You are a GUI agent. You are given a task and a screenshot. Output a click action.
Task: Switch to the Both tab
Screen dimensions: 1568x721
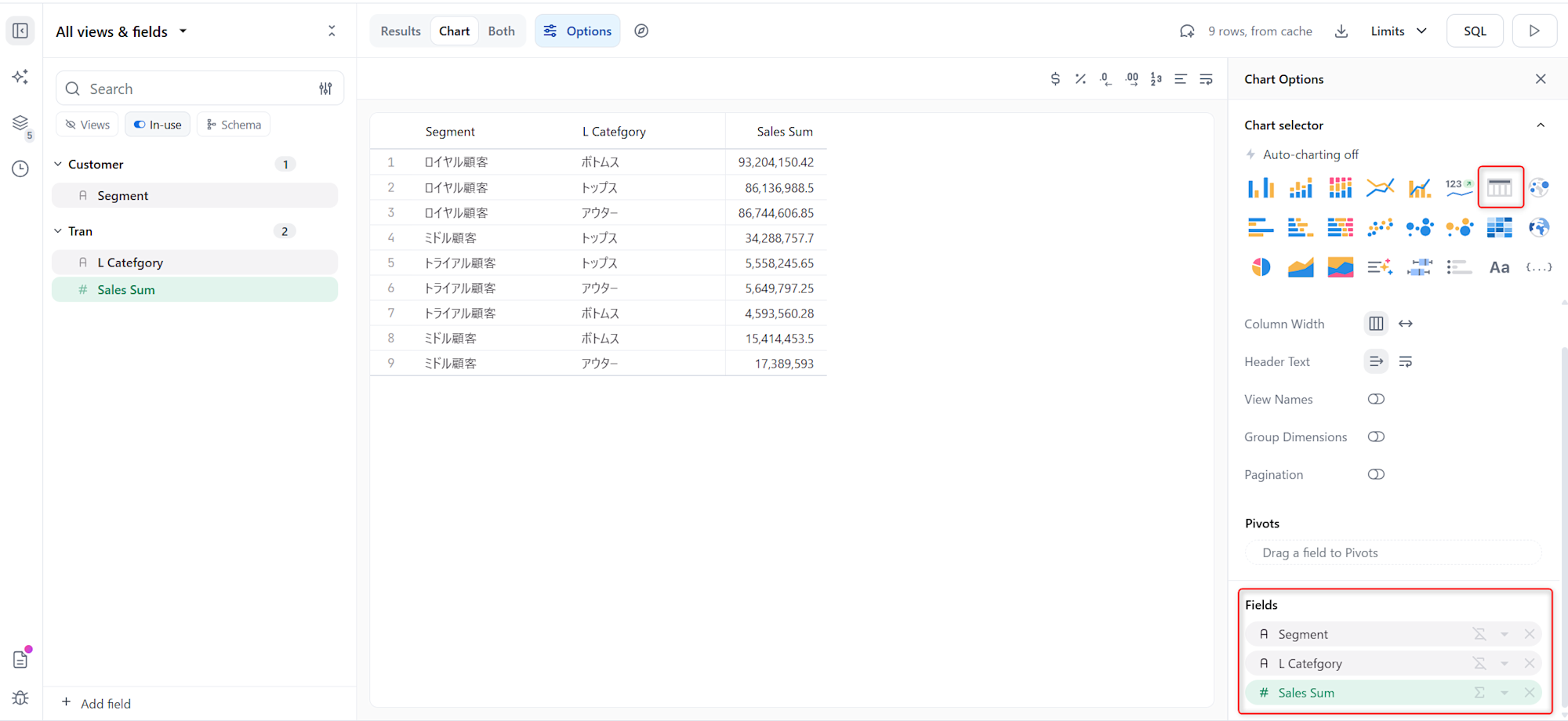501,31
